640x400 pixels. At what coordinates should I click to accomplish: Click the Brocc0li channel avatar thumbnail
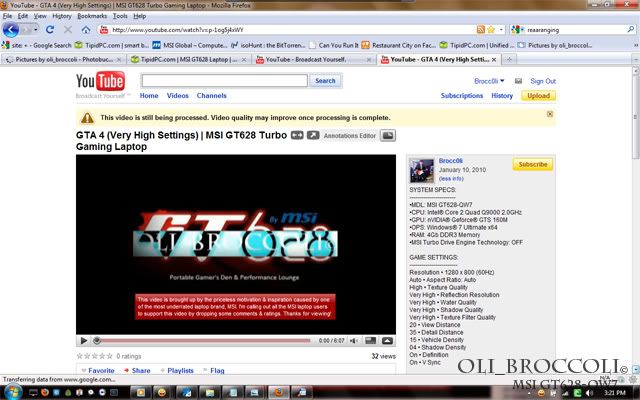coord(422,171)
